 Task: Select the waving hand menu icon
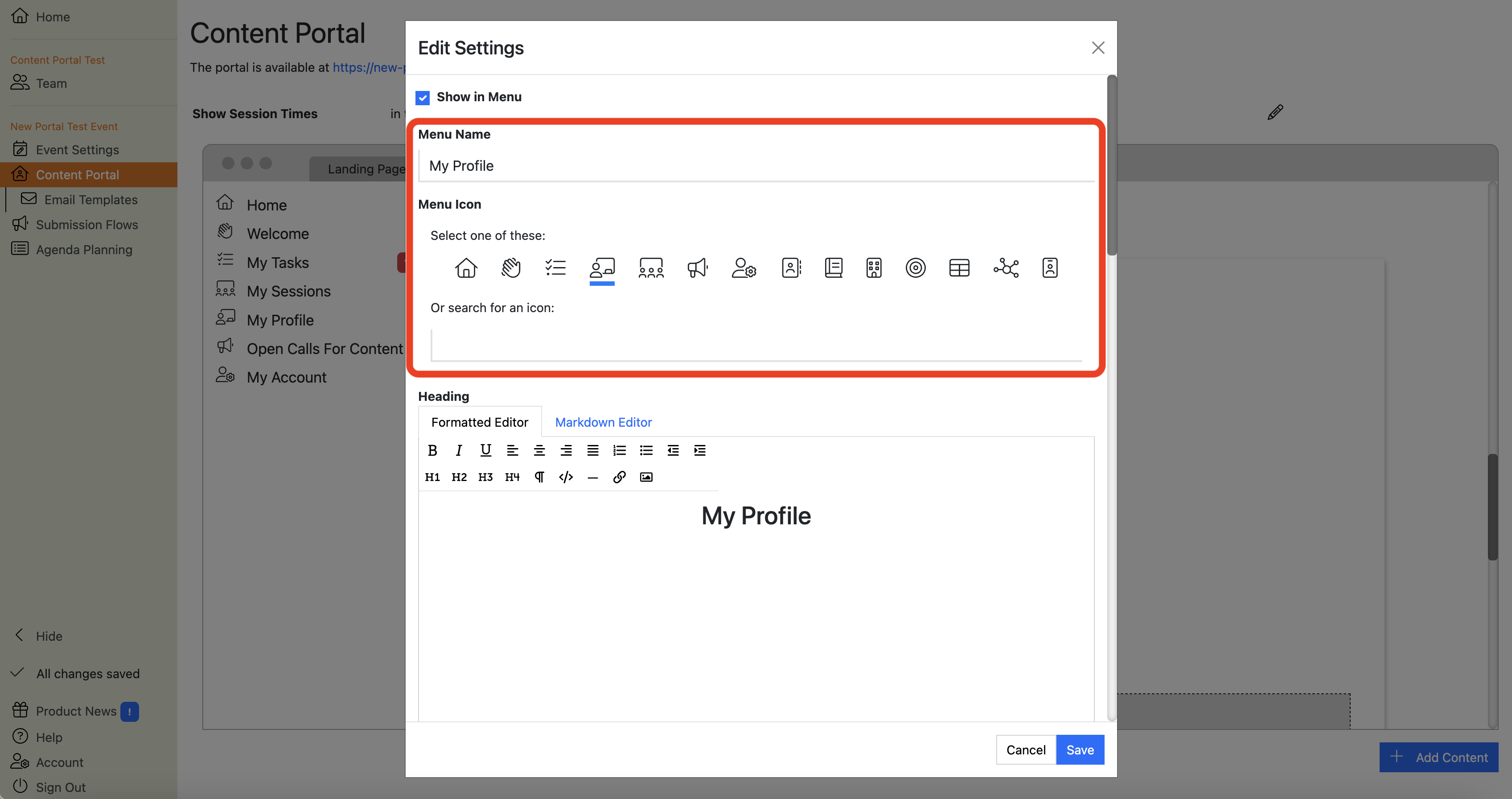pos(511,268)
